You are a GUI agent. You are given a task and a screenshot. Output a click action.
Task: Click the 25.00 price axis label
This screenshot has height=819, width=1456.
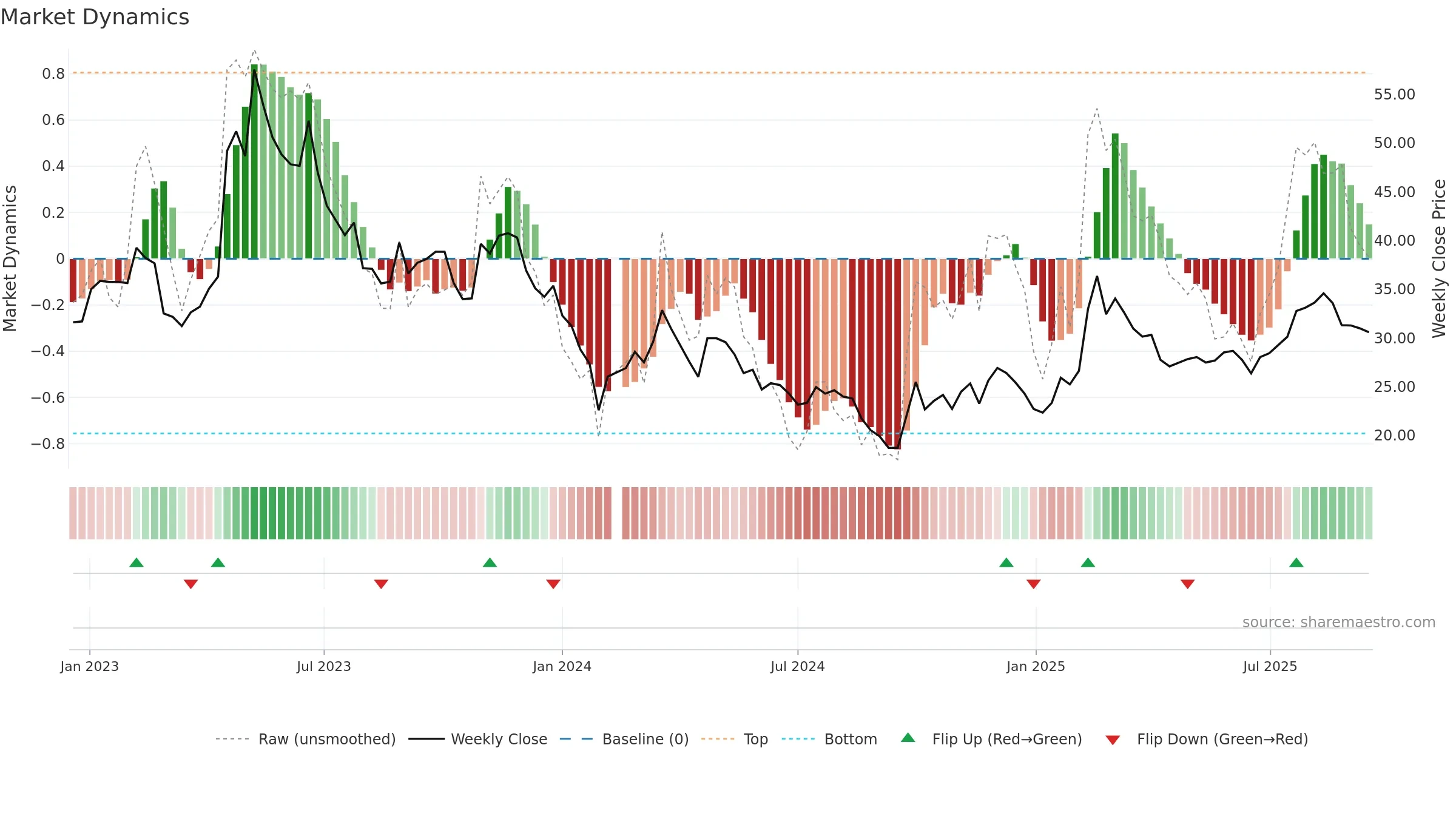tap(1395, 387)
